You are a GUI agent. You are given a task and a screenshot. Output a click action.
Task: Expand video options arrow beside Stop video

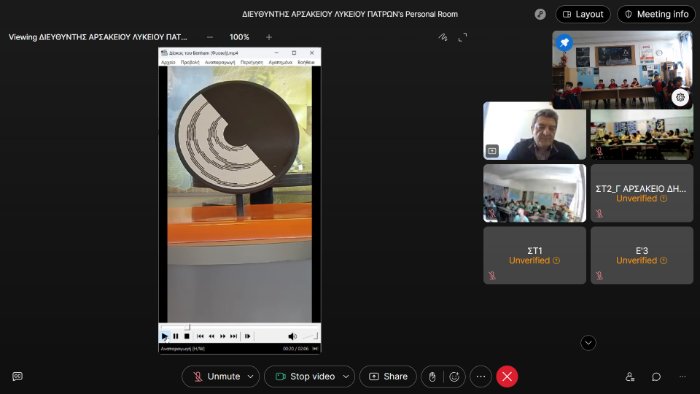tap(346, 377)
